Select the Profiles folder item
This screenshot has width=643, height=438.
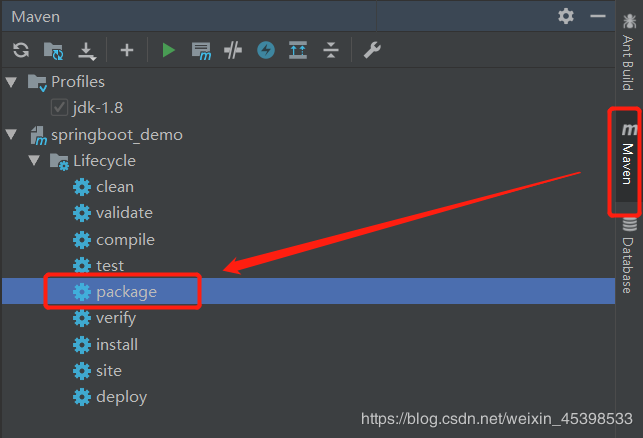point(66,82)
